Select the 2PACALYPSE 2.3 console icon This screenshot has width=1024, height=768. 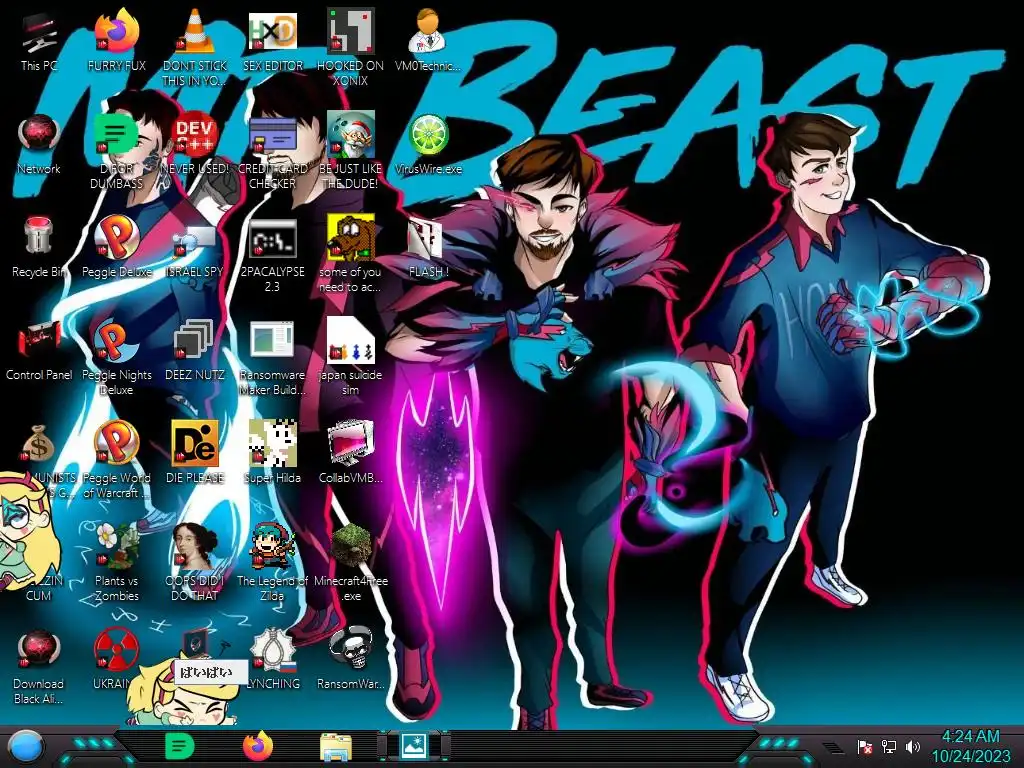point(272,255)
